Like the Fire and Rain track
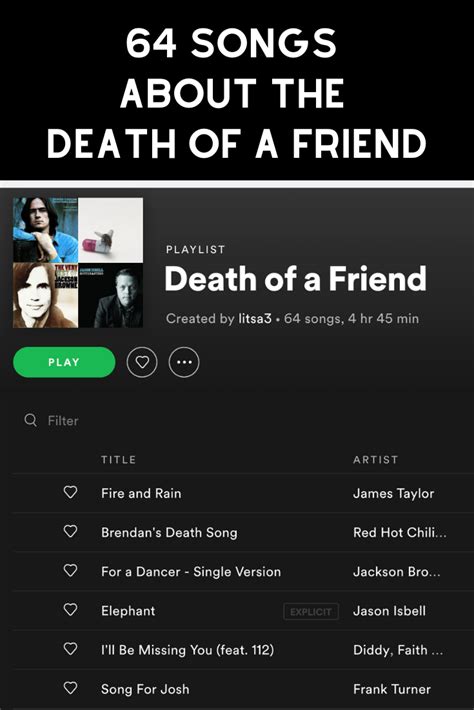 coord(70,492)
